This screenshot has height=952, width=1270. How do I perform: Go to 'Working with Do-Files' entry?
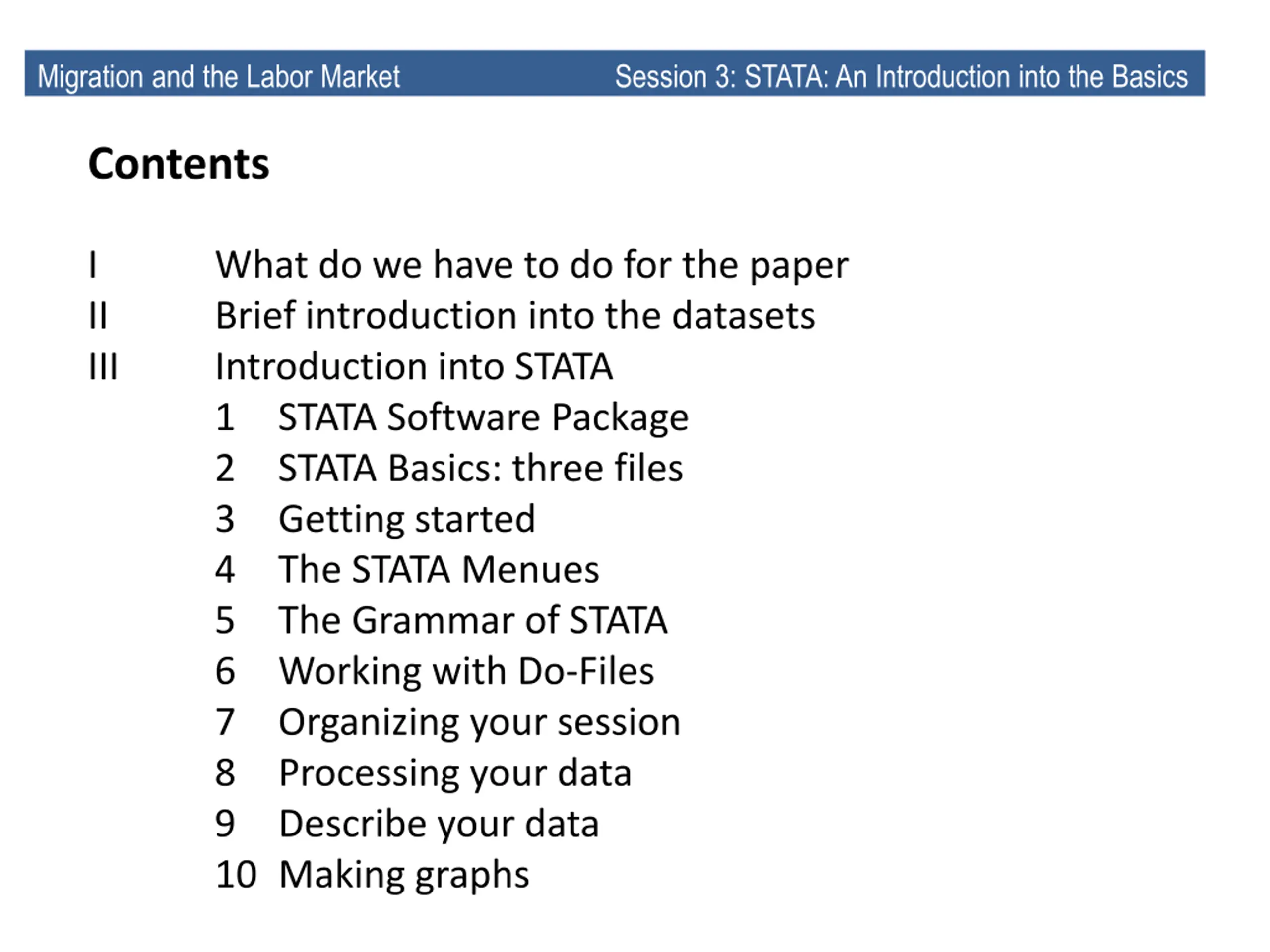pos(466,671)
